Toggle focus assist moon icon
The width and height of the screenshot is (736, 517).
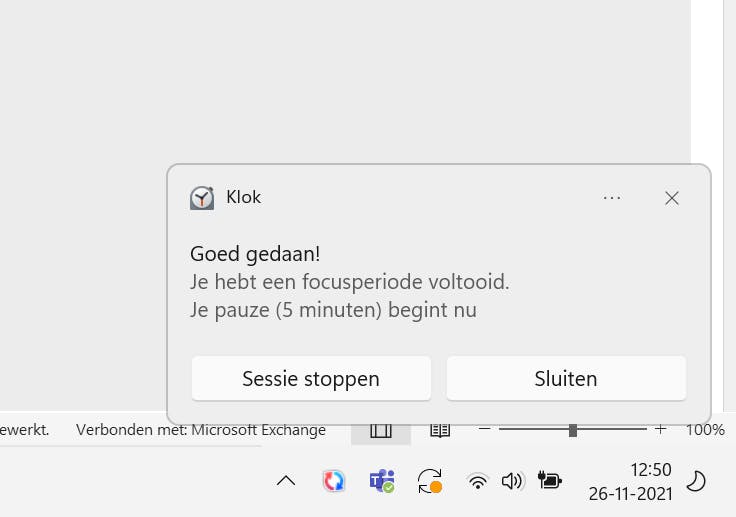click(x=696, y=481)
